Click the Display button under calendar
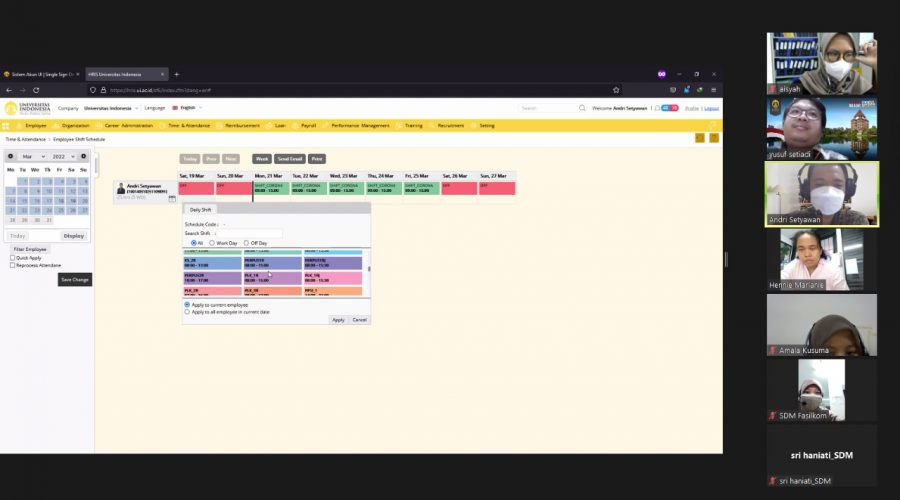Screen dimensions: 900x500 [x=73, y=236]
